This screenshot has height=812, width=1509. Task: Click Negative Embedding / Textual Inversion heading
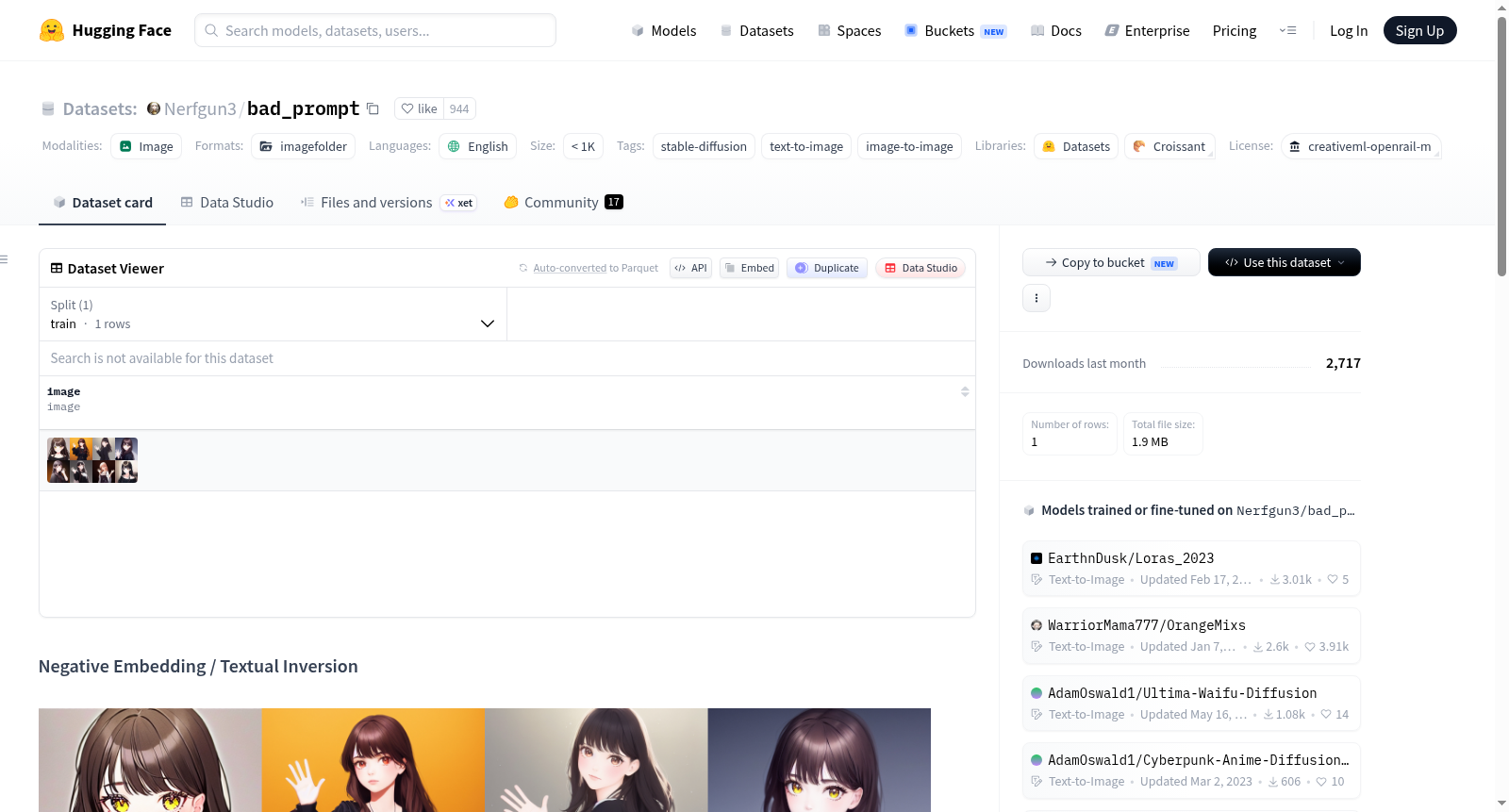tap(198, 666)
